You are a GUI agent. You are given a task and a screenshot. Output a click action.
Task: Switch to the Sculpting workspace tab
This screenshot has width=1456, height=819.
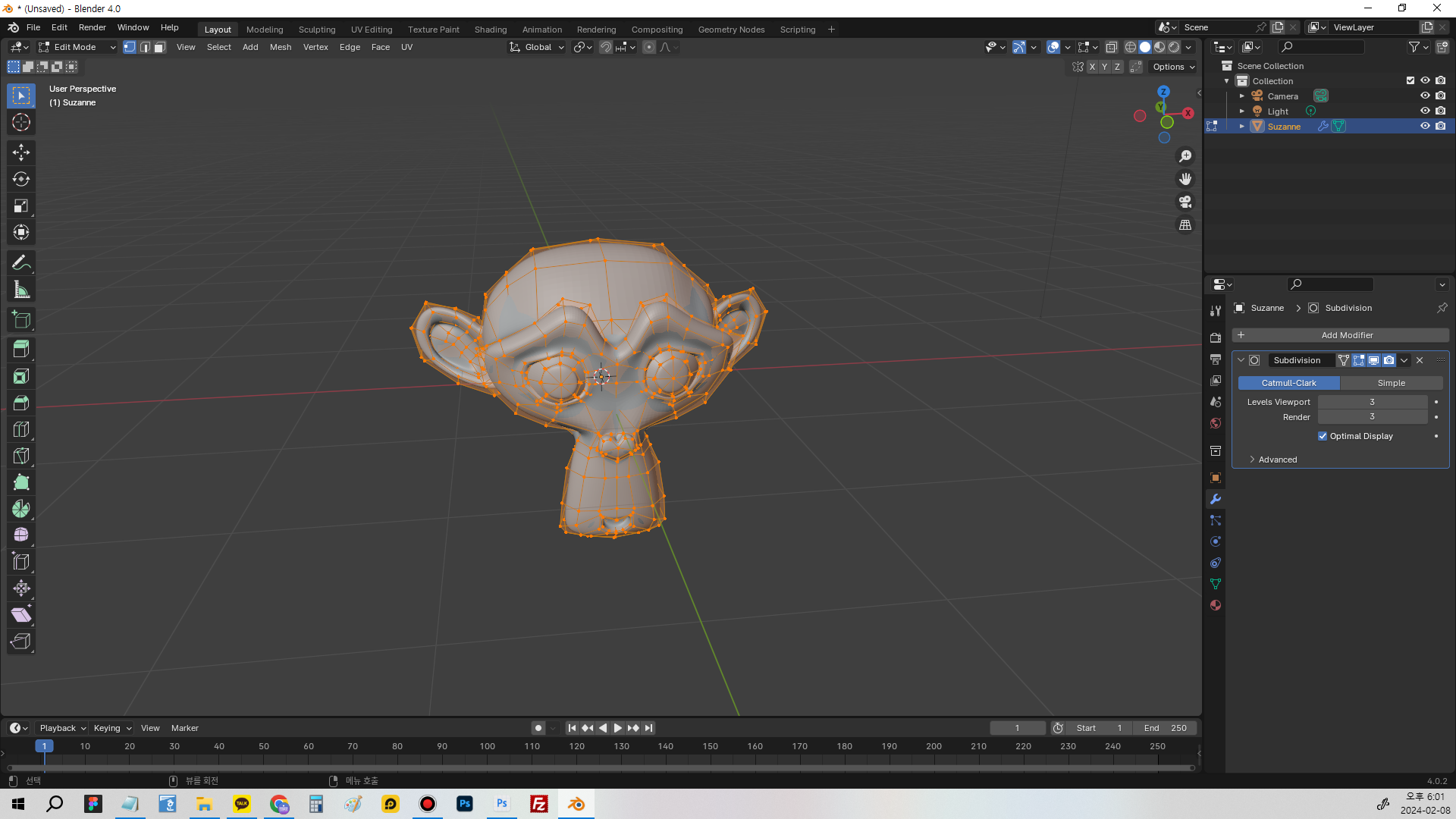click(x=317, y=30)
